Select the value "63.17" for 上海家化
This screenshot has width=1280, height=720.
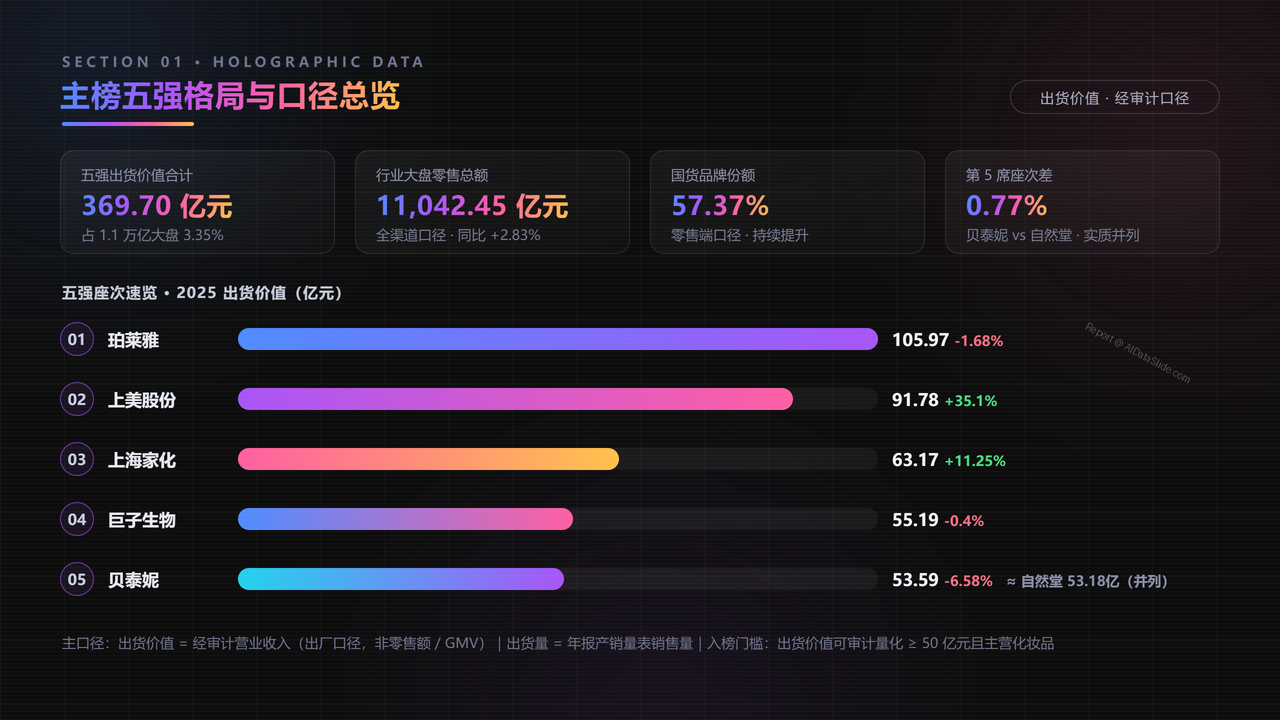[915, 460]
